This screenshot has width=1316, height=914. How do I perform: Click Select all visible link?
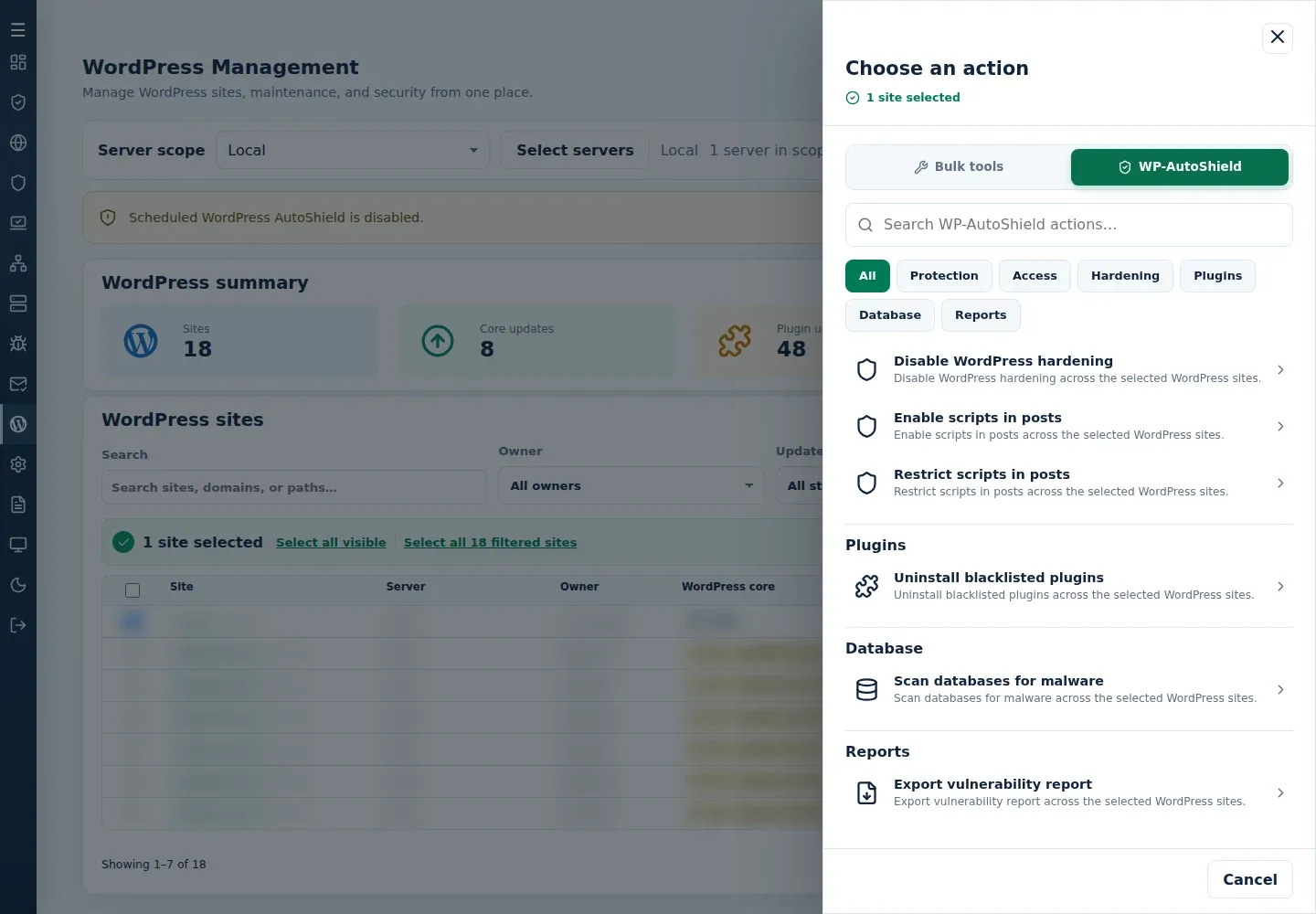(331, 543)
